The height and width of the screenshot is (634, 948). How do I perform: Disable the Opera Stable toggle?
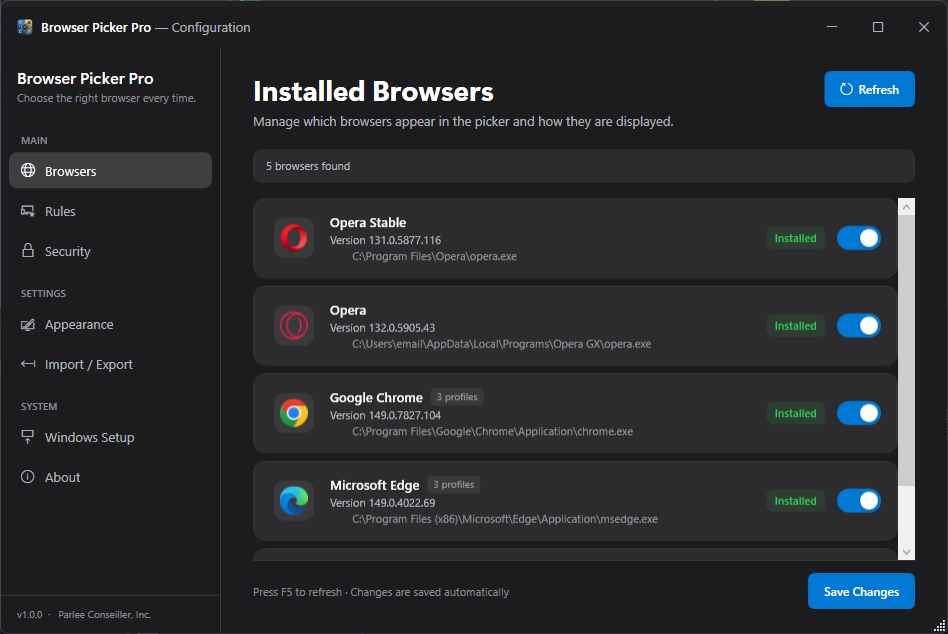pyautogui.click(x=859, y=238)
